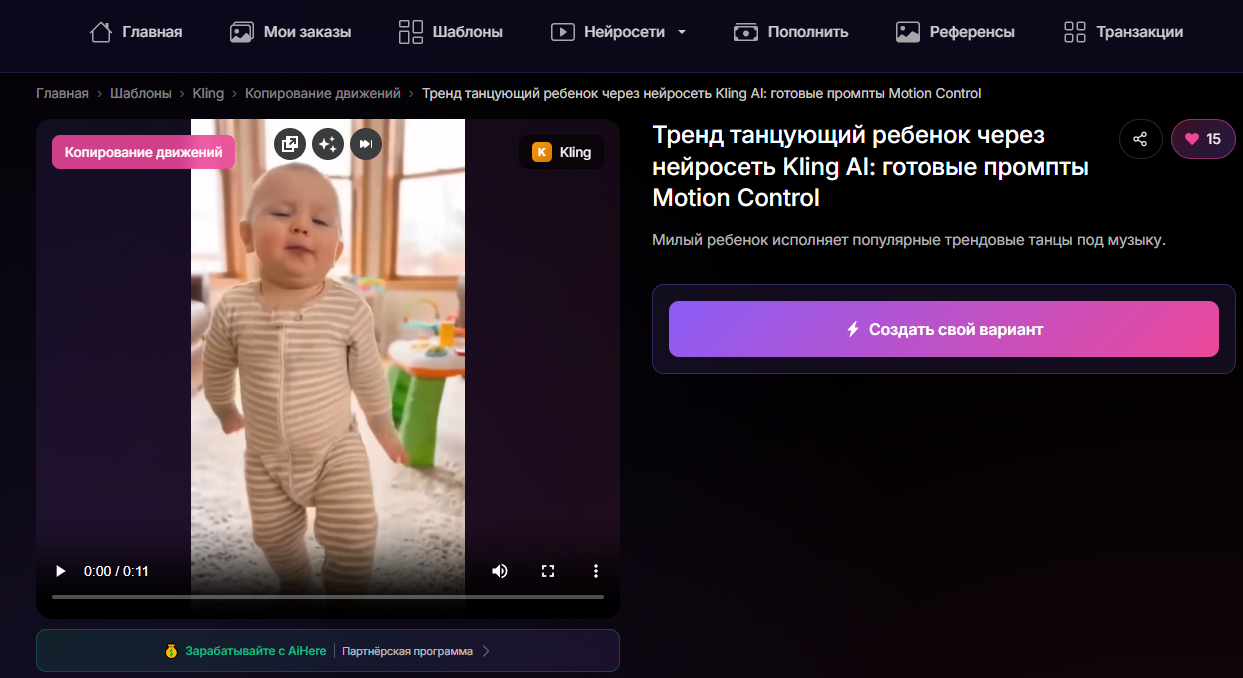Click the open-in-new icon over the video
Screen dimensions: 1243x678
[x=290, y=143]
